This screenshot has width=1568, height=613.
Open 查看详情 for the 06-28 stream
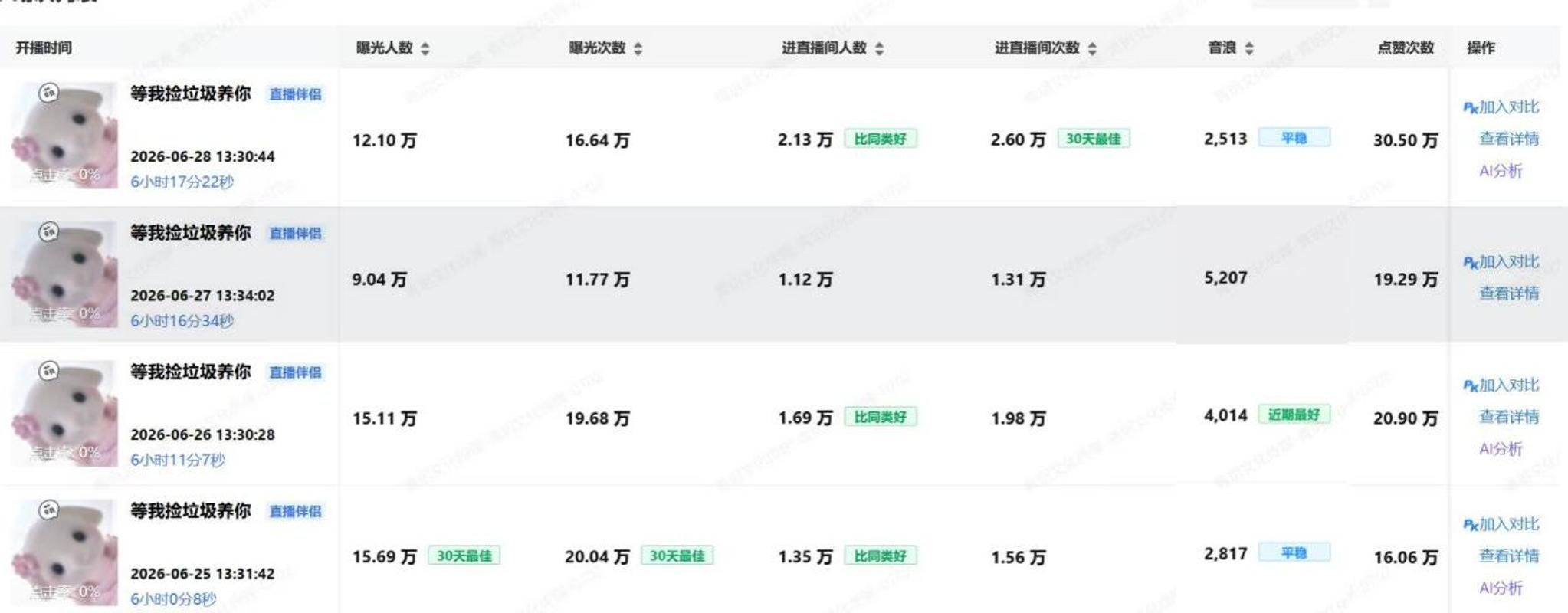pyautogui.click(x=1508, y=139)
